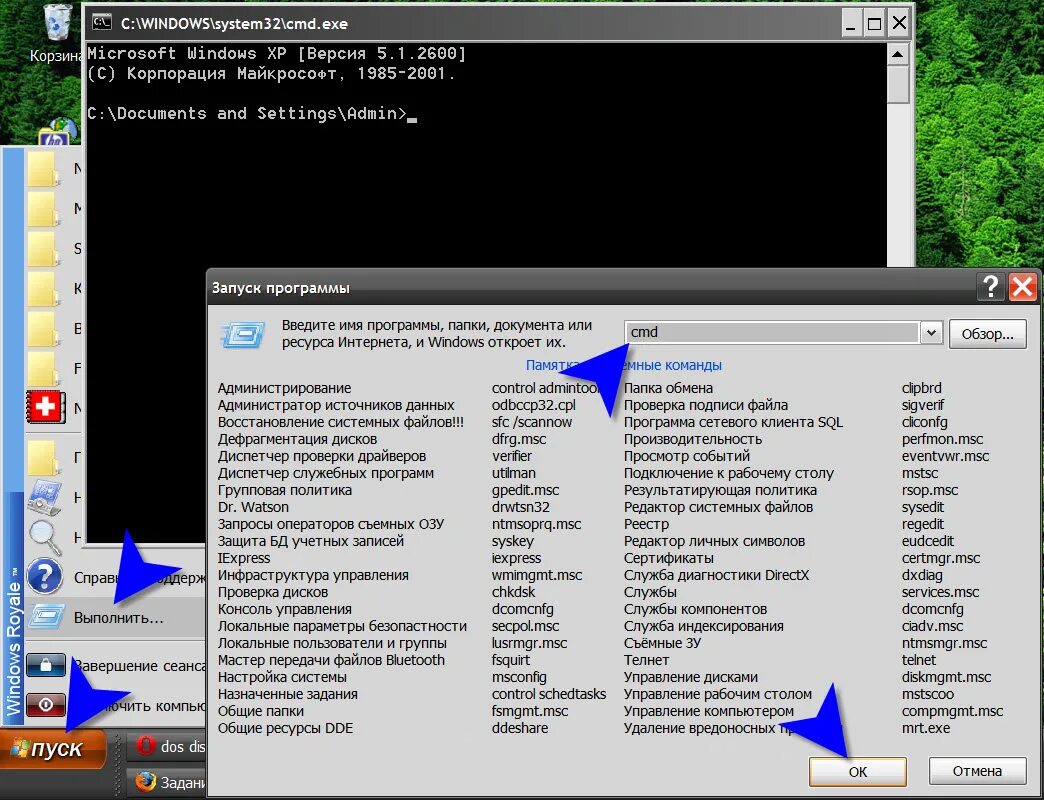Click the command 'syskey'
1044x800 pixels.
click(513, 542)
